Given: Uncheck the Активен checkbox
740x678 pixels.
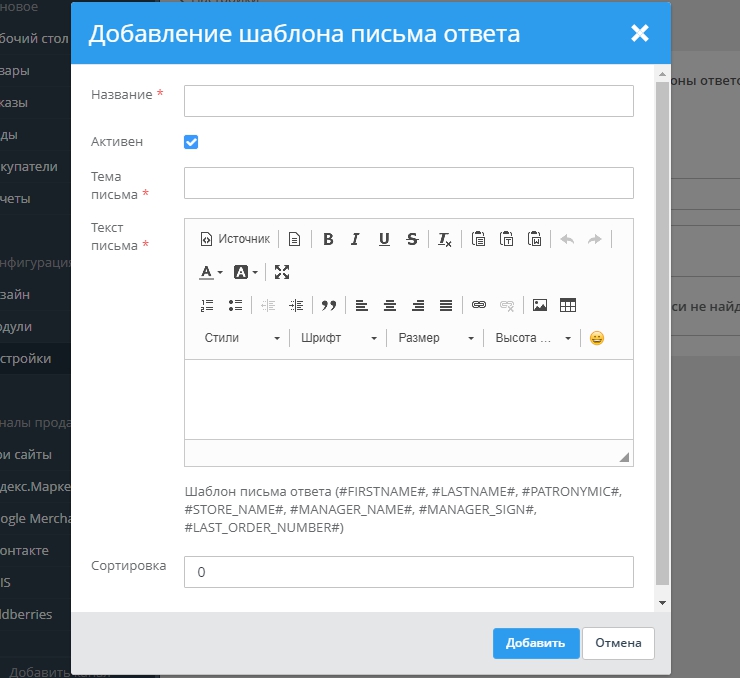Looking at the screenshot, I should 191,142.
